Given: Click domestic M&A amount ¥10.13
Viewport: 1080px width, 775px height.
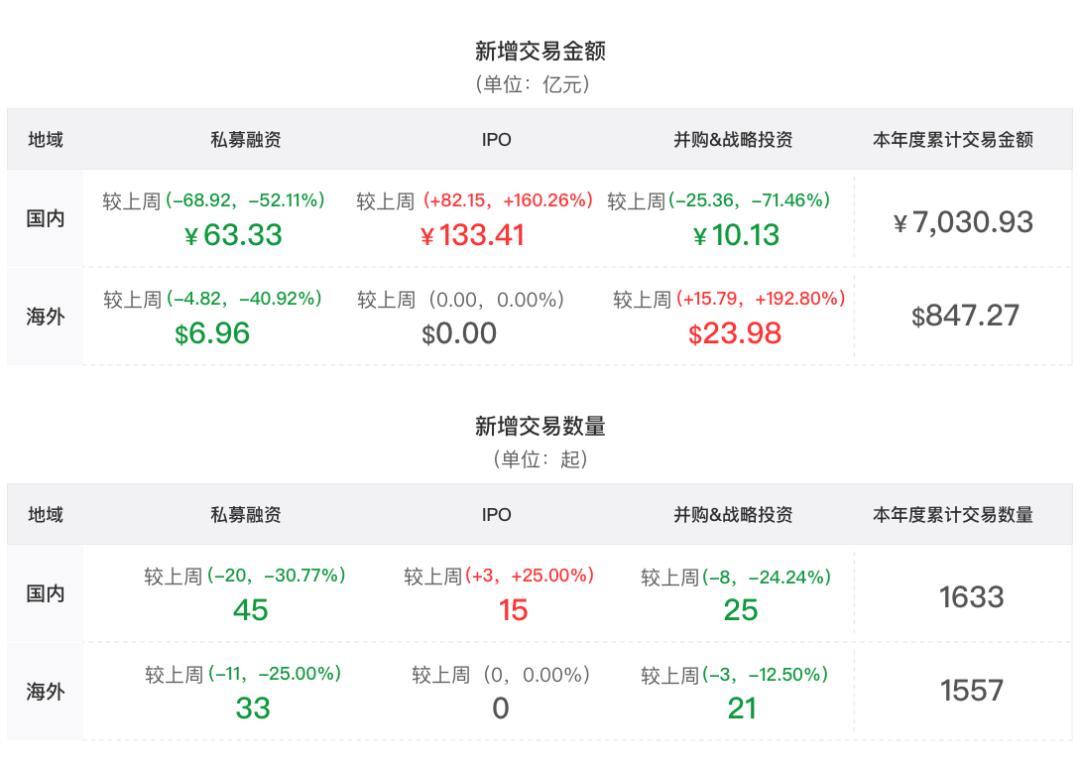Looking at the screenshot, I should [735, 235].
